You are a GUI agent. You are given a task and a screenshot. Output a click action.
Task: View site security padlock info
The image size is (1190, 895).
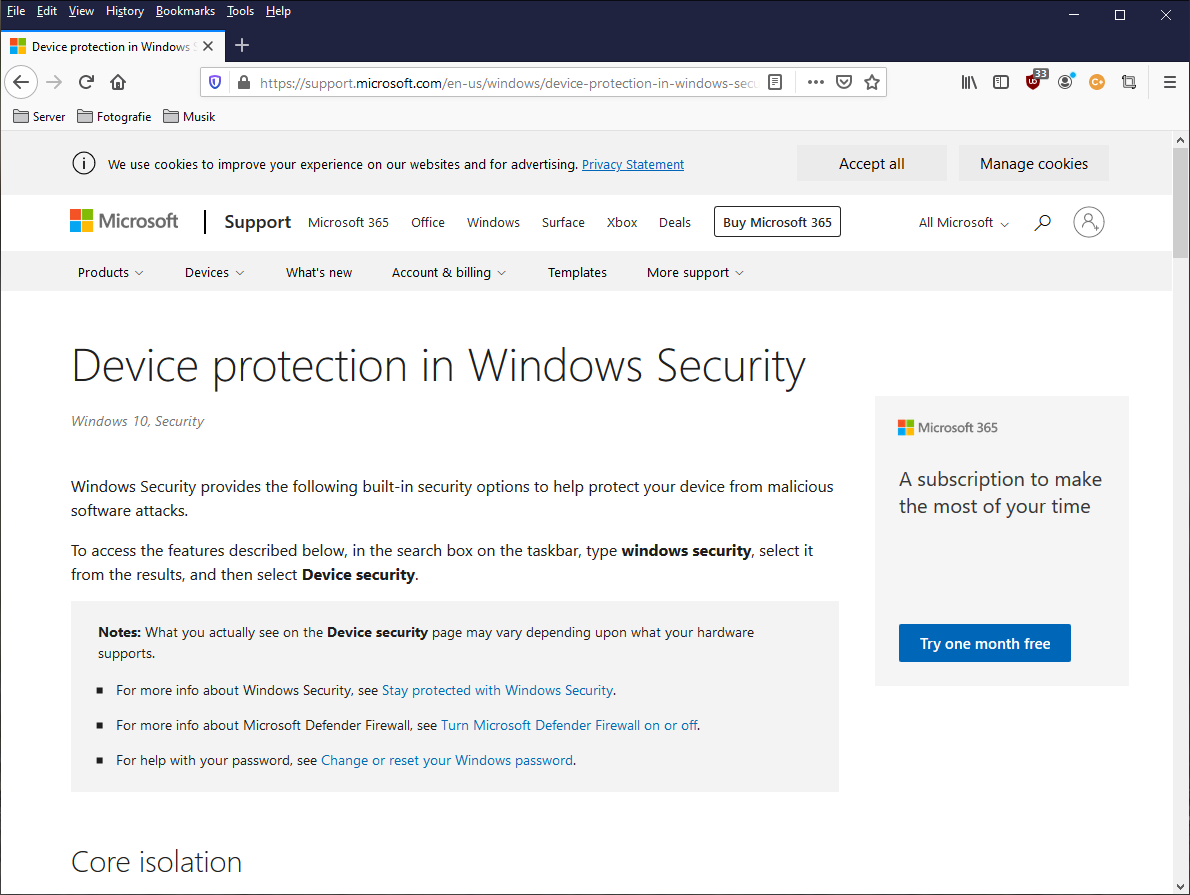point(244,82)
